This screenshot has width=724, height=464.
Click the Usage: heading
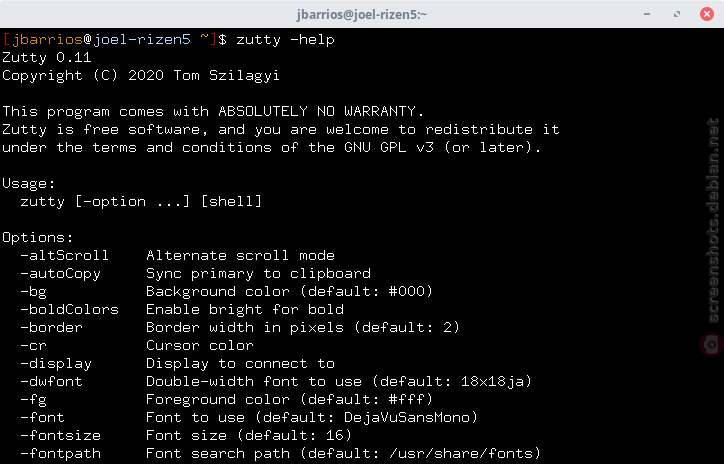[x=29, y=184]
